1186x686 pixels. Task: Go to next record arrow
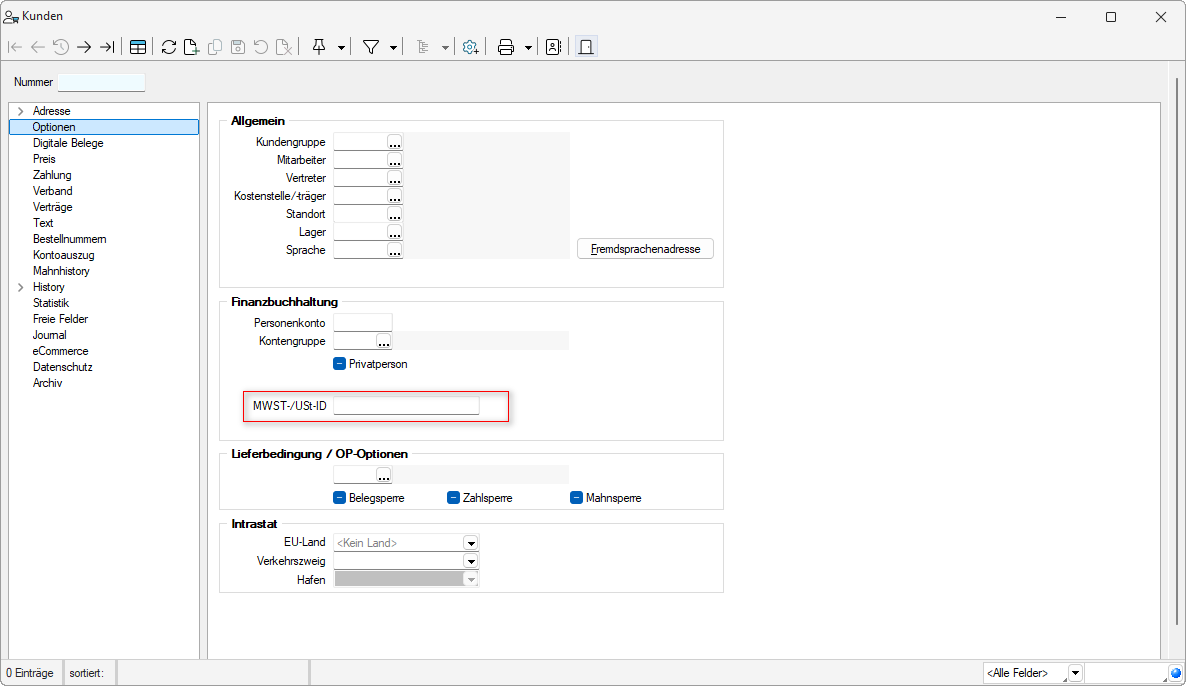click(84, 47)
